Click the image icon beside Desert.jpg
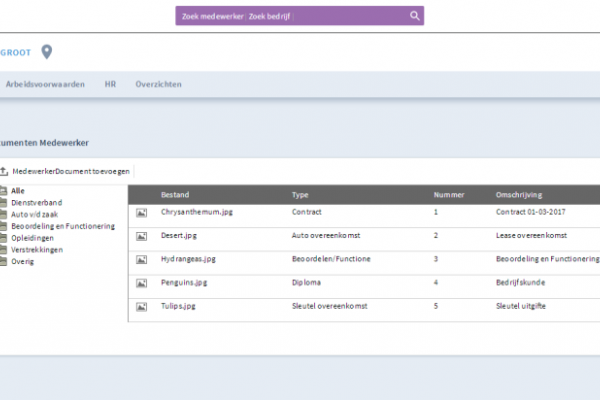 (141, 236)
